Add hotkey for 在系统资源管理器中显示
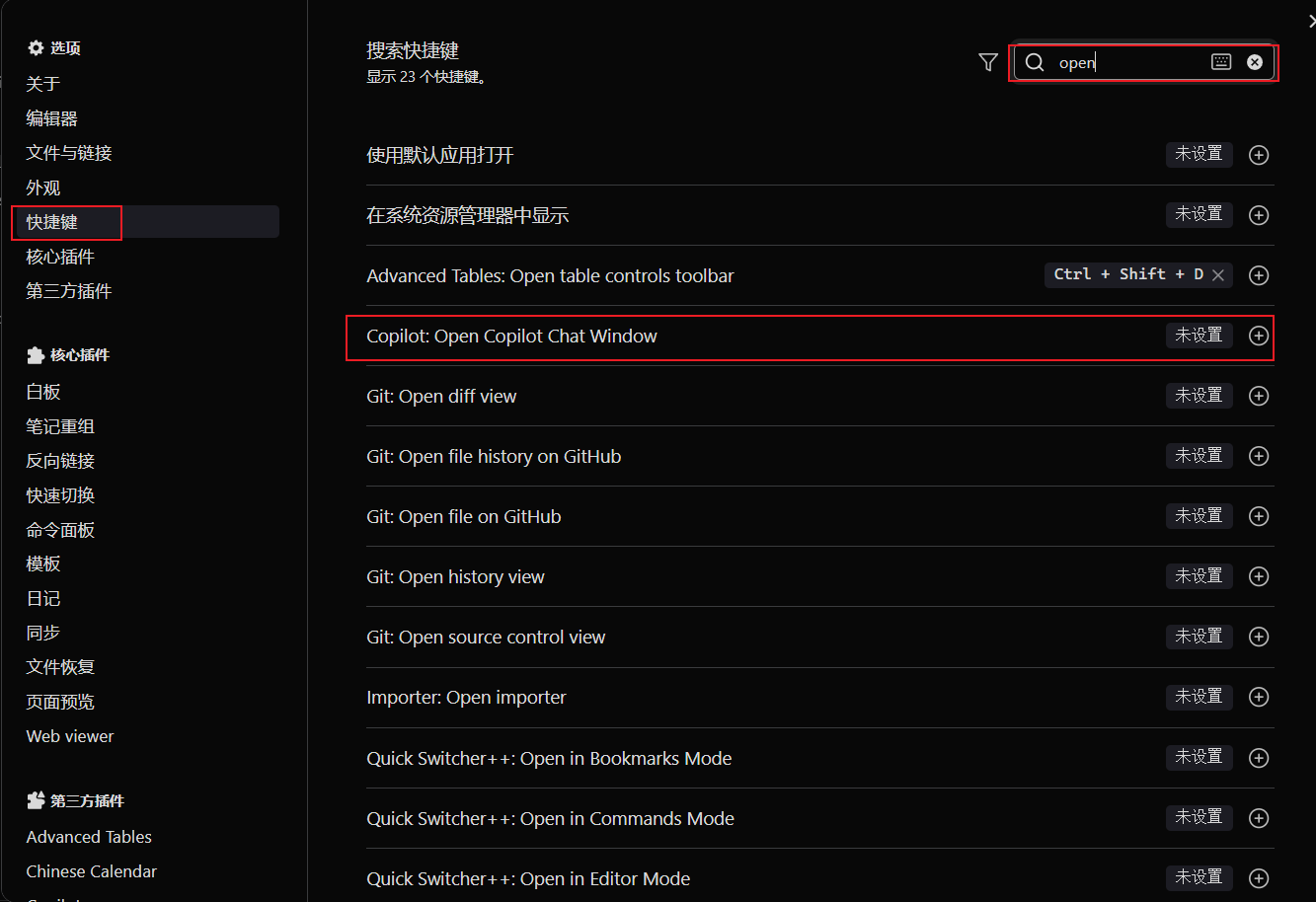The image size is (1316, 902). click(x=1259, y=215)
